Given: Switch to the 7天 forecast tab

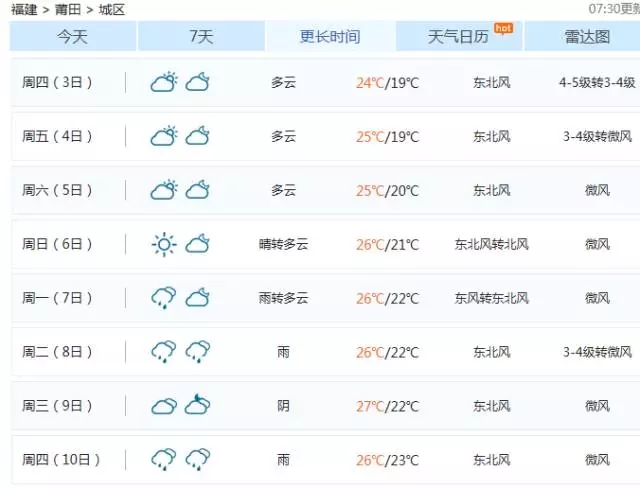Looking at the screenshot, I should 201,37.
